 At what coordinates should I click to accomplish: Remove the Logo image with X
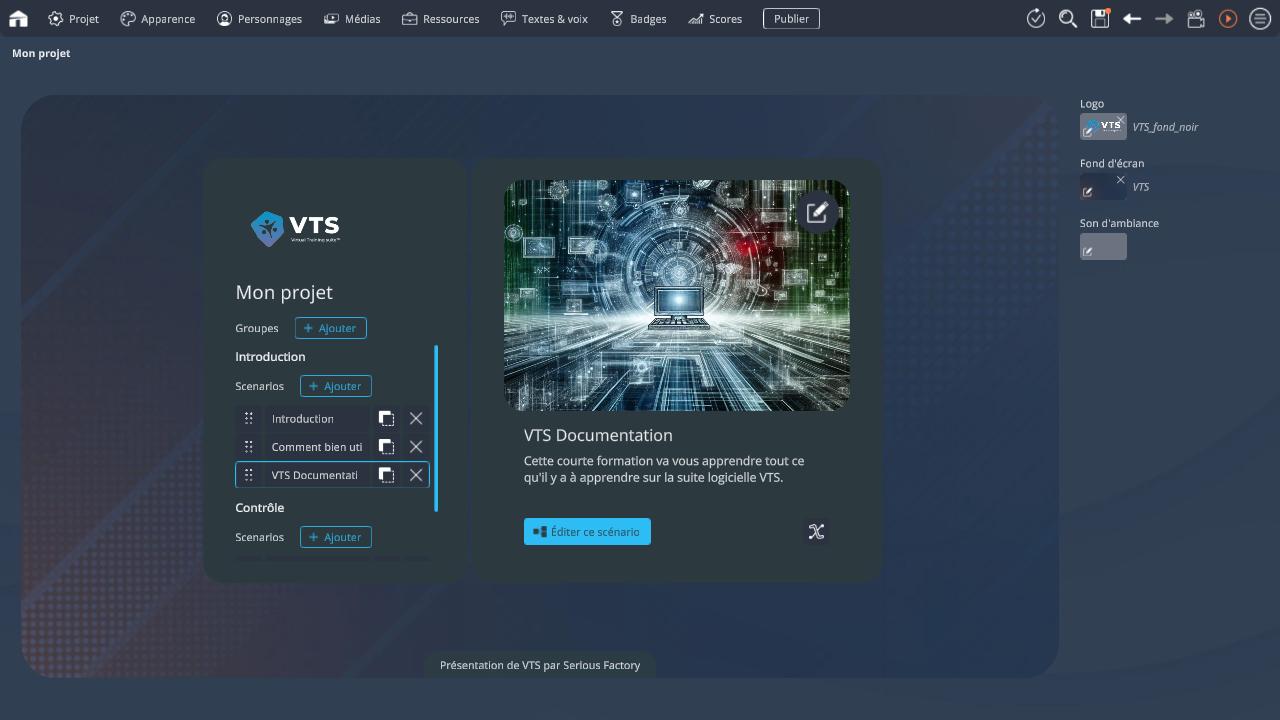point(1120,120)
